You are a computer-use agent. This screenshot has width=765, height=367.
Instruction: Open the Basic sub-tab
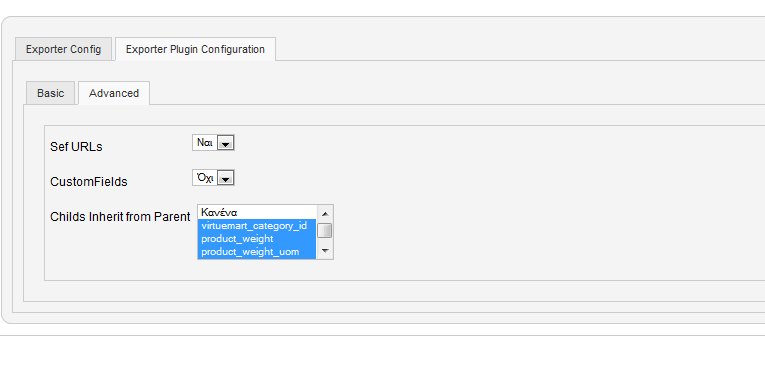pos(50,93)
